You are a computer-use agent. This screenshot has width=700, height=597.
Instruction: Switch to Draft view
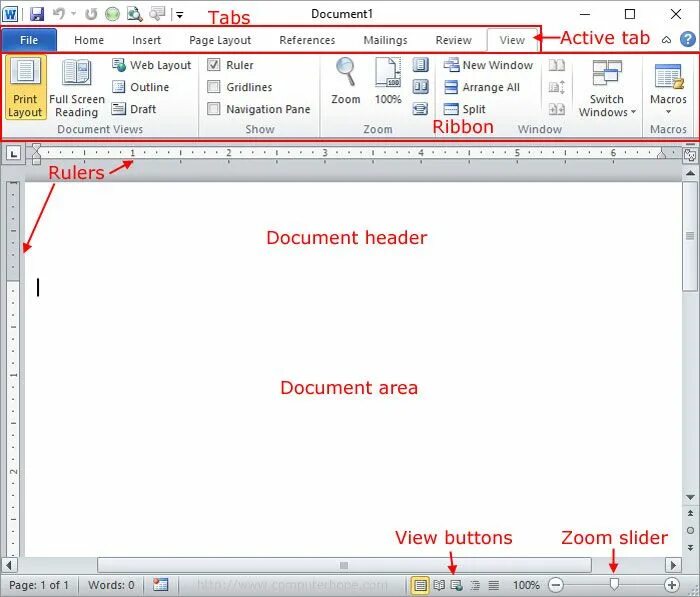(x=133, y=109)
